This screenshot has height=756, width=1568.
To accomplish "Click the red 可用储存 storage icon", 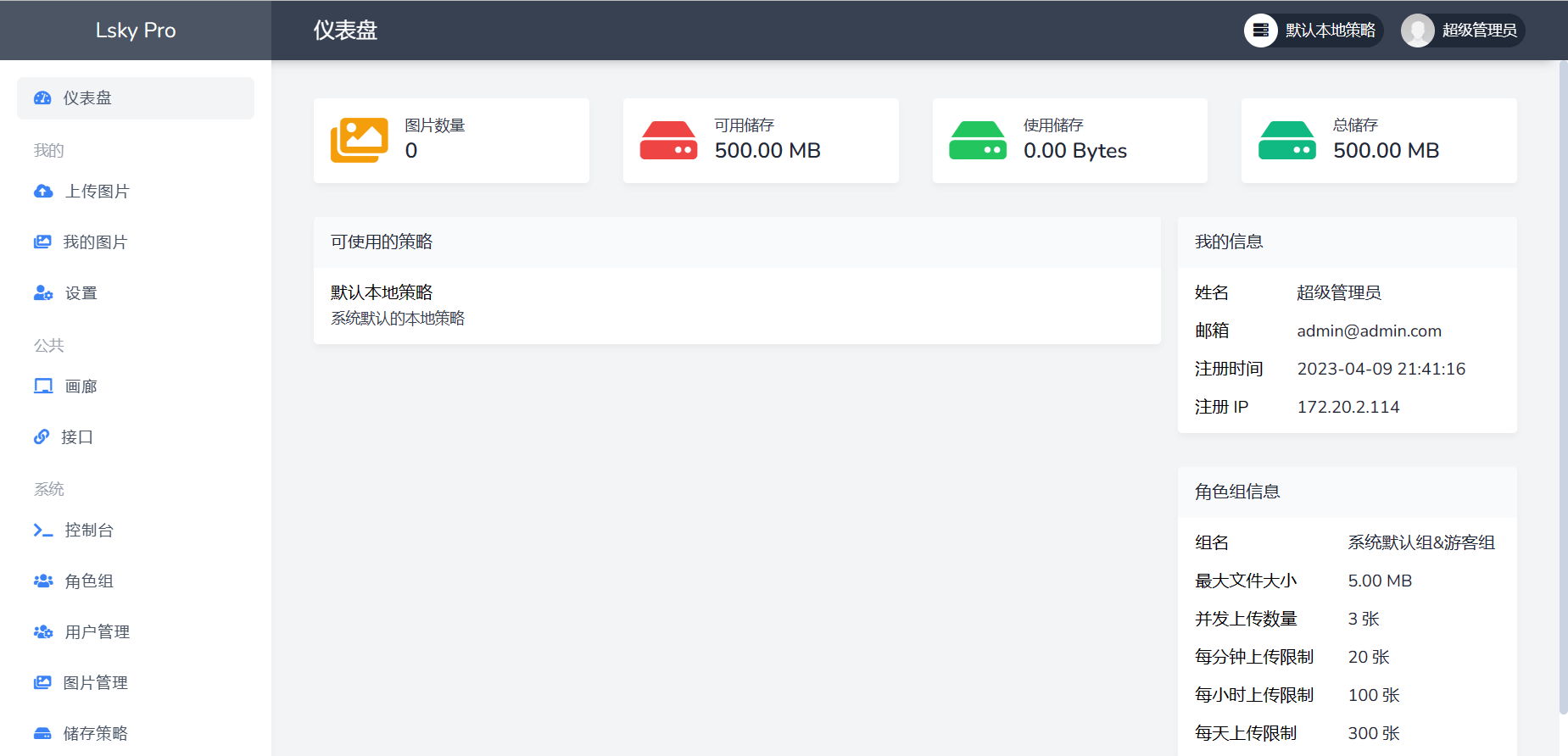I will point(668,141).
